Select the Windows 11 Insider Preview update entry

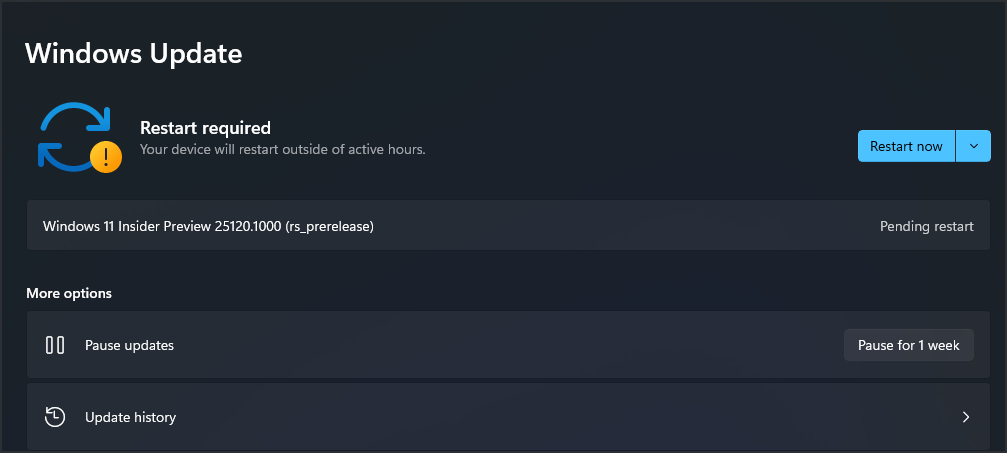pos(508,226)
